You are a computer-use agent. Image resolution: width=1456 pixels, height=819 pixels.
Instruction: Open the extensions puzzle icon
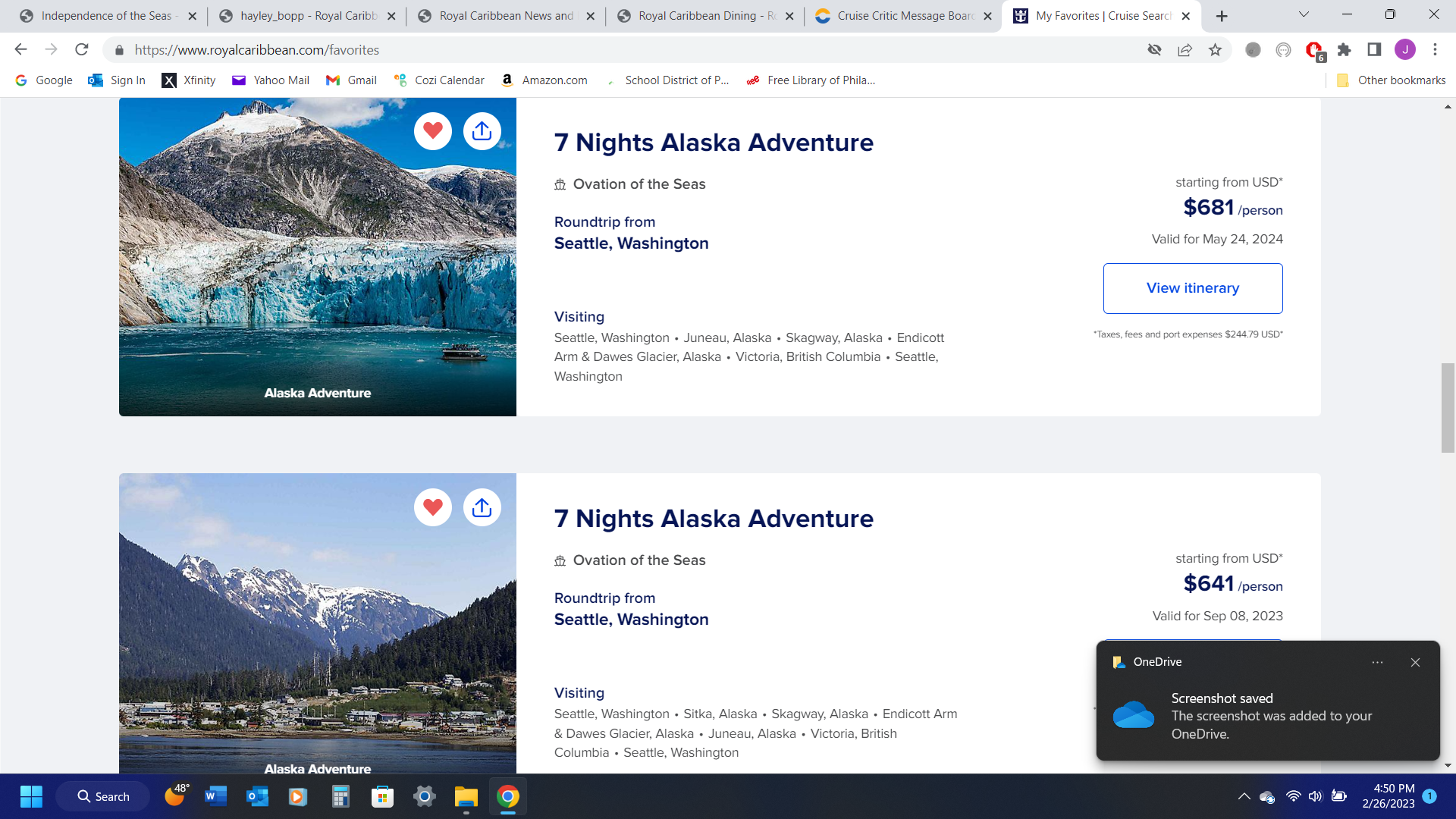pos(1344,50)
